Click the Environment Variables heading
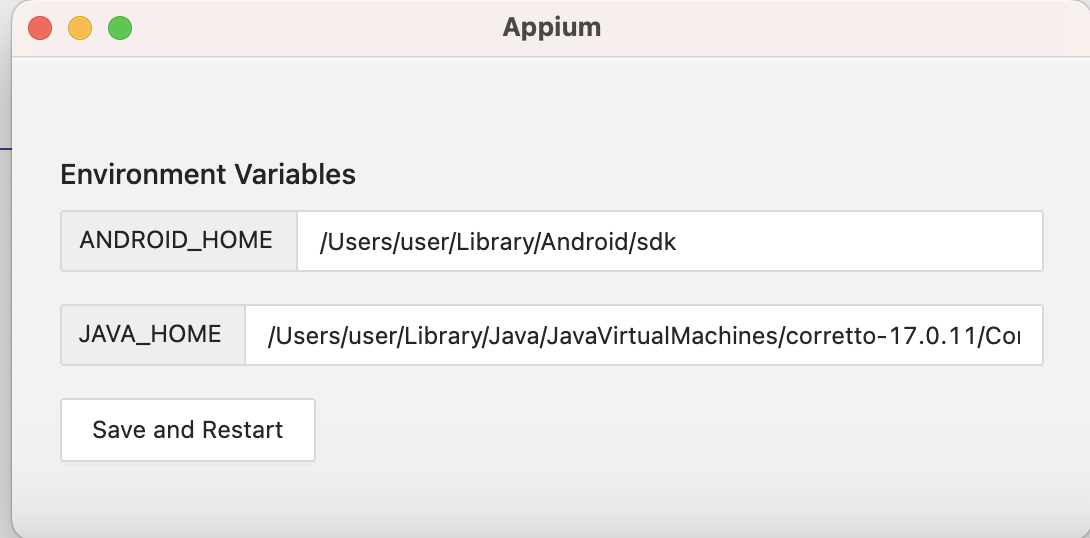The height and width of the screenshot is (538, 1090). point(208,174)
